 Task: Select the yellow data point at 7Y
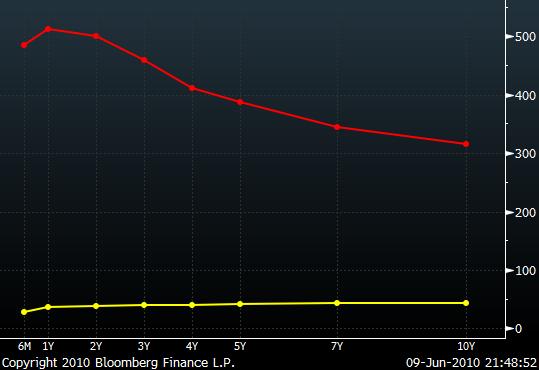tap(337, 303)
